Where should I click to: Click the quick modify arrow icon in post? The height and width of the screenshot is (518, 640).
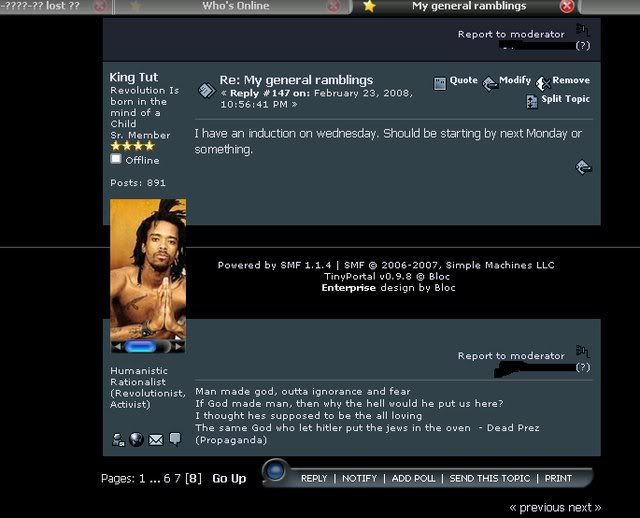[x=584, y=167]
